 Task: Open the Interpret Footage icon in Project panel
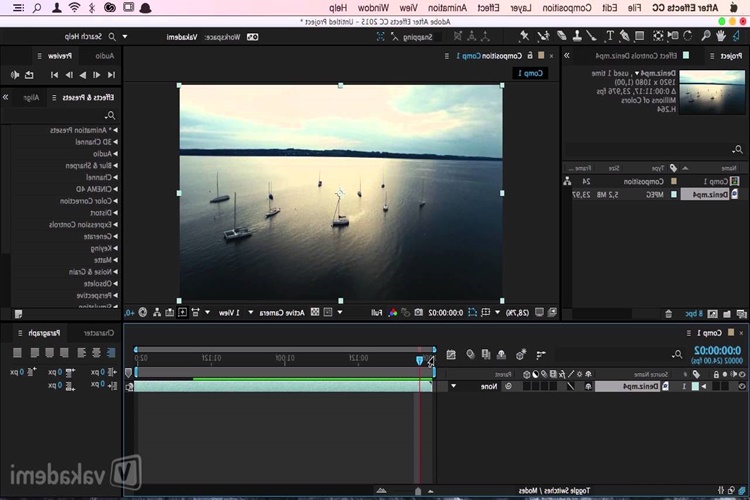(x=742, y=314)
